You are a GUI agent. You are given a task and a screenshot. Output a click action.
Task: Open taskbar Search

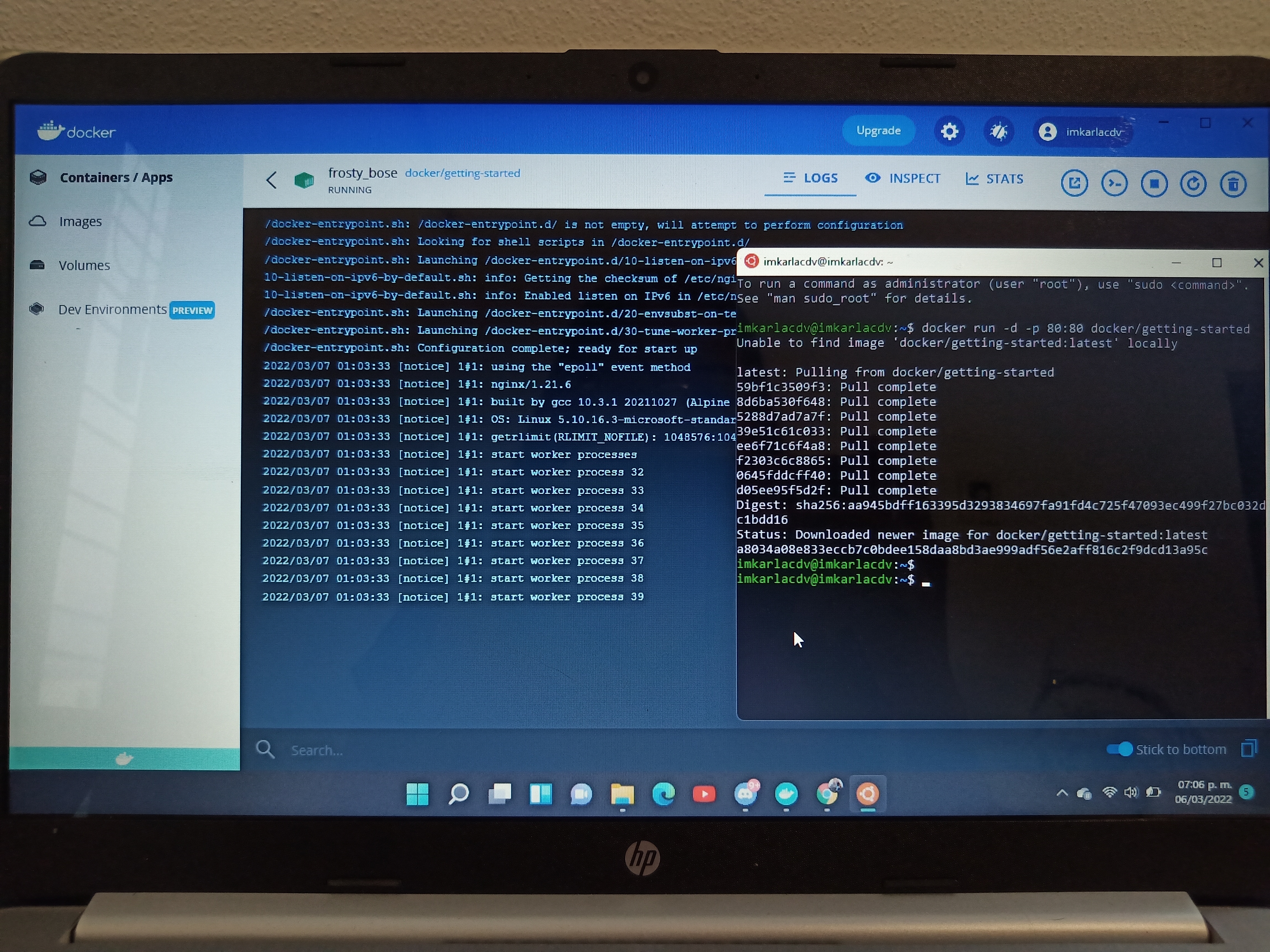pyautogui.click(x=458, y=794)
